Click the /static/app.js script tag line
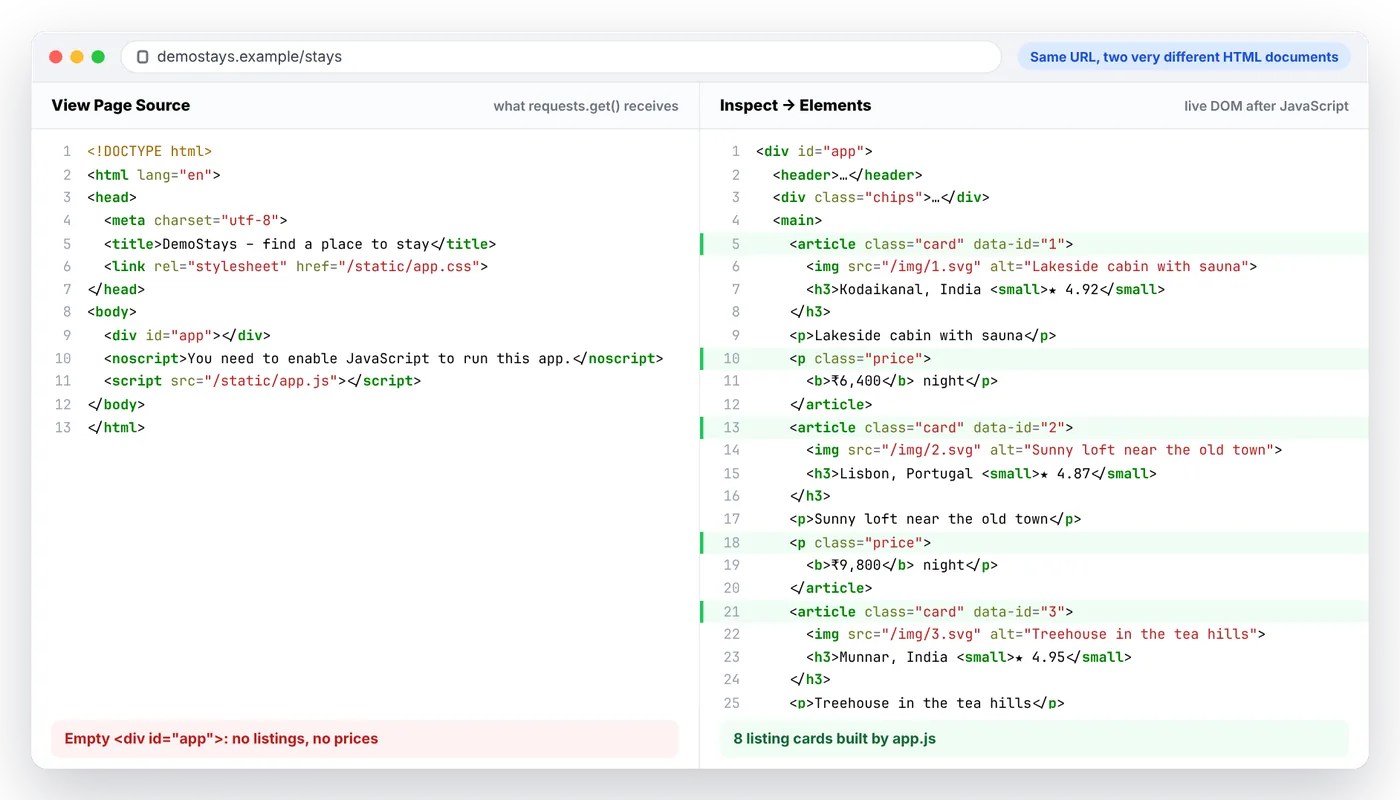Viewport: 1400px width, 800px height. point(263,381)
